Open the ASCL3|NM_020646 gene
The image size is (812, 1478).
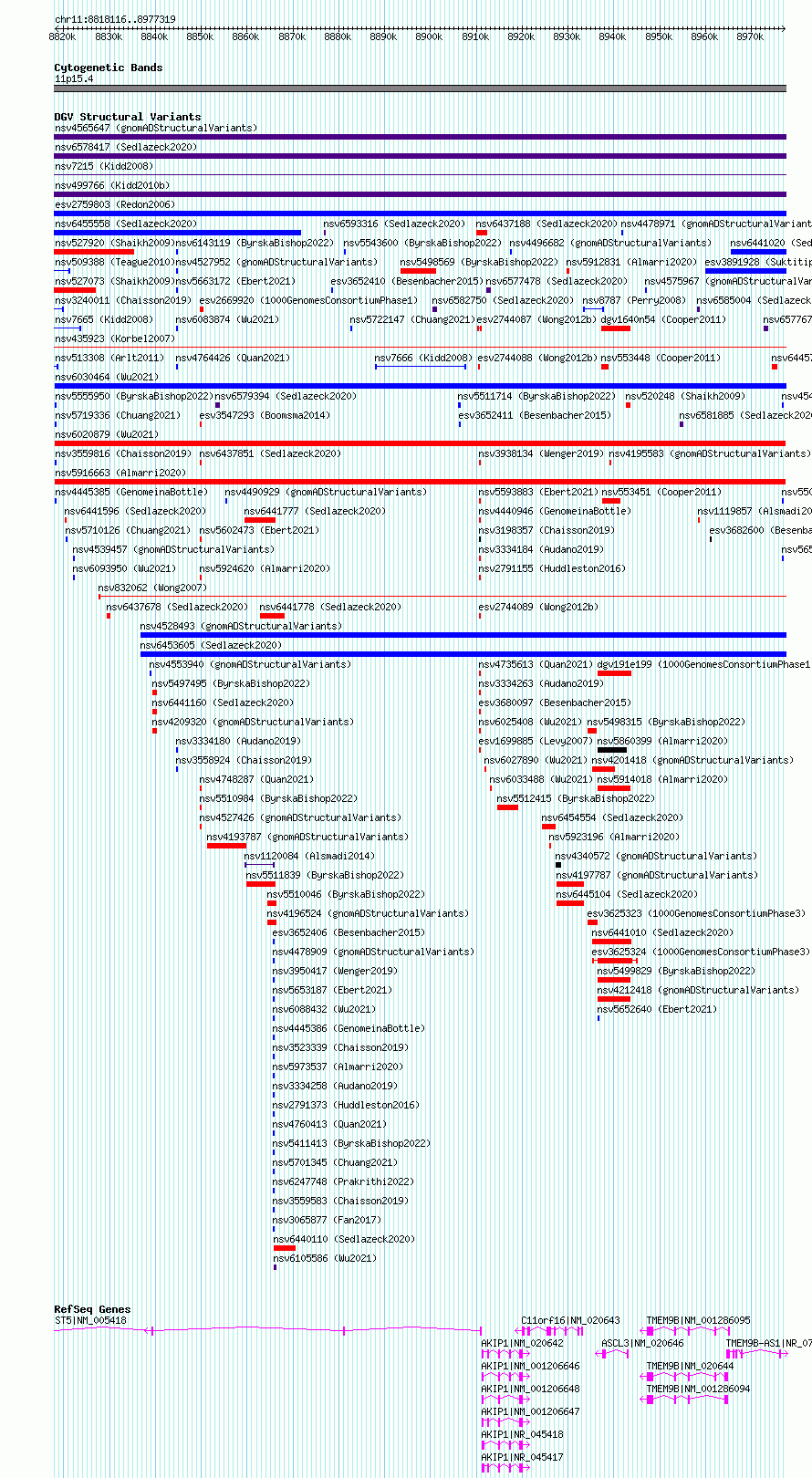click(x=613, y=1353)
